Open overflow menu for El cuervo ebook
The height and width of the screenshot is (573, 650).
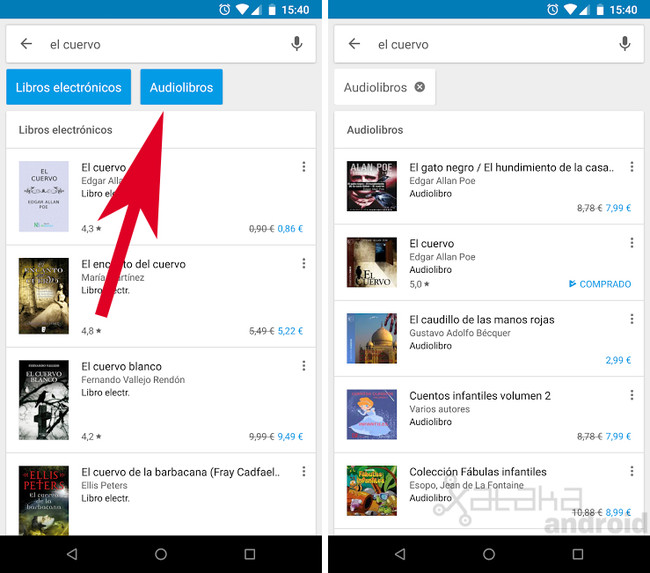point(304,167)
